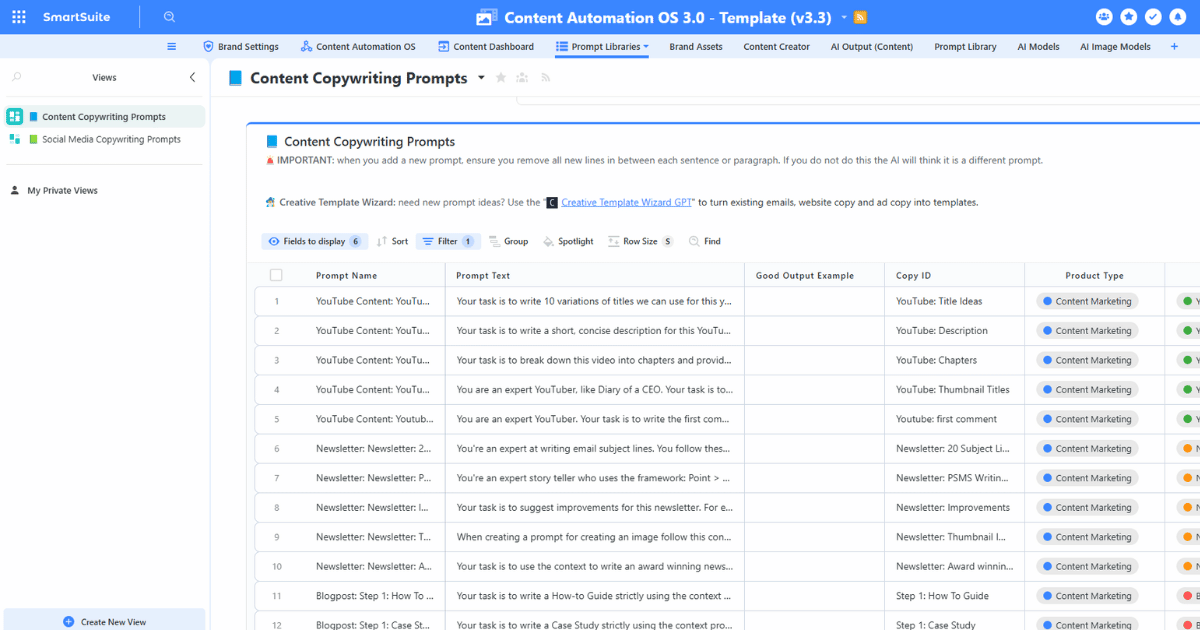Open the Prompt Libraries tab
Image resolution: width=1200 pixels, height=630 pixels.
(x=602, y=46)
